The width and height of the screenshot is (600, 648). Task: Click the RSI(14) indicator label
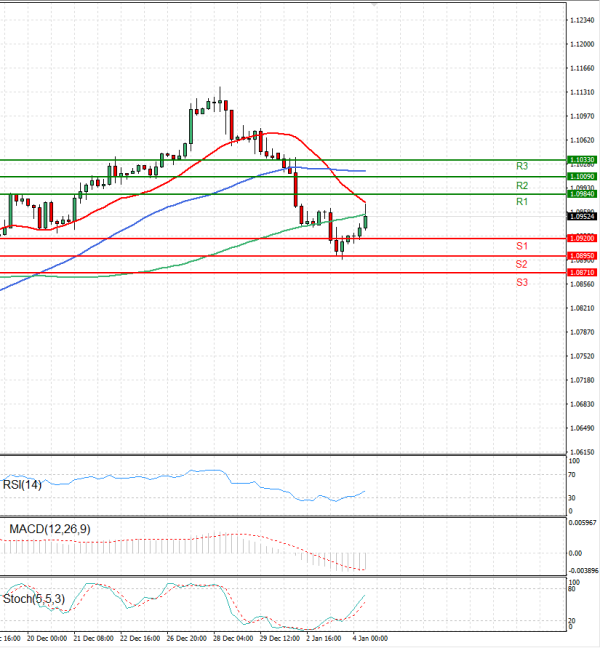pos(22,484)
